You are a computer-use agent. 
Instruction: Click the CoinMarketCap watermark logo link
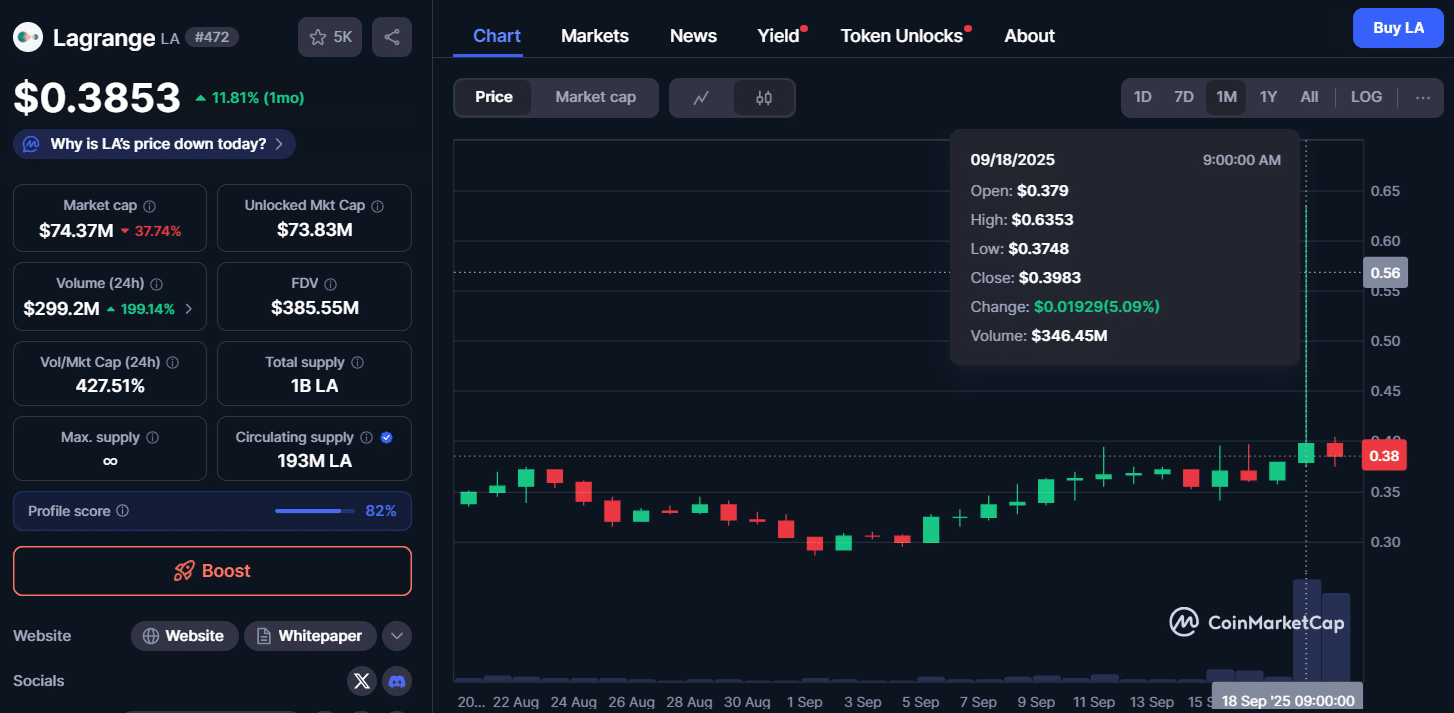tap(1257, 622)
